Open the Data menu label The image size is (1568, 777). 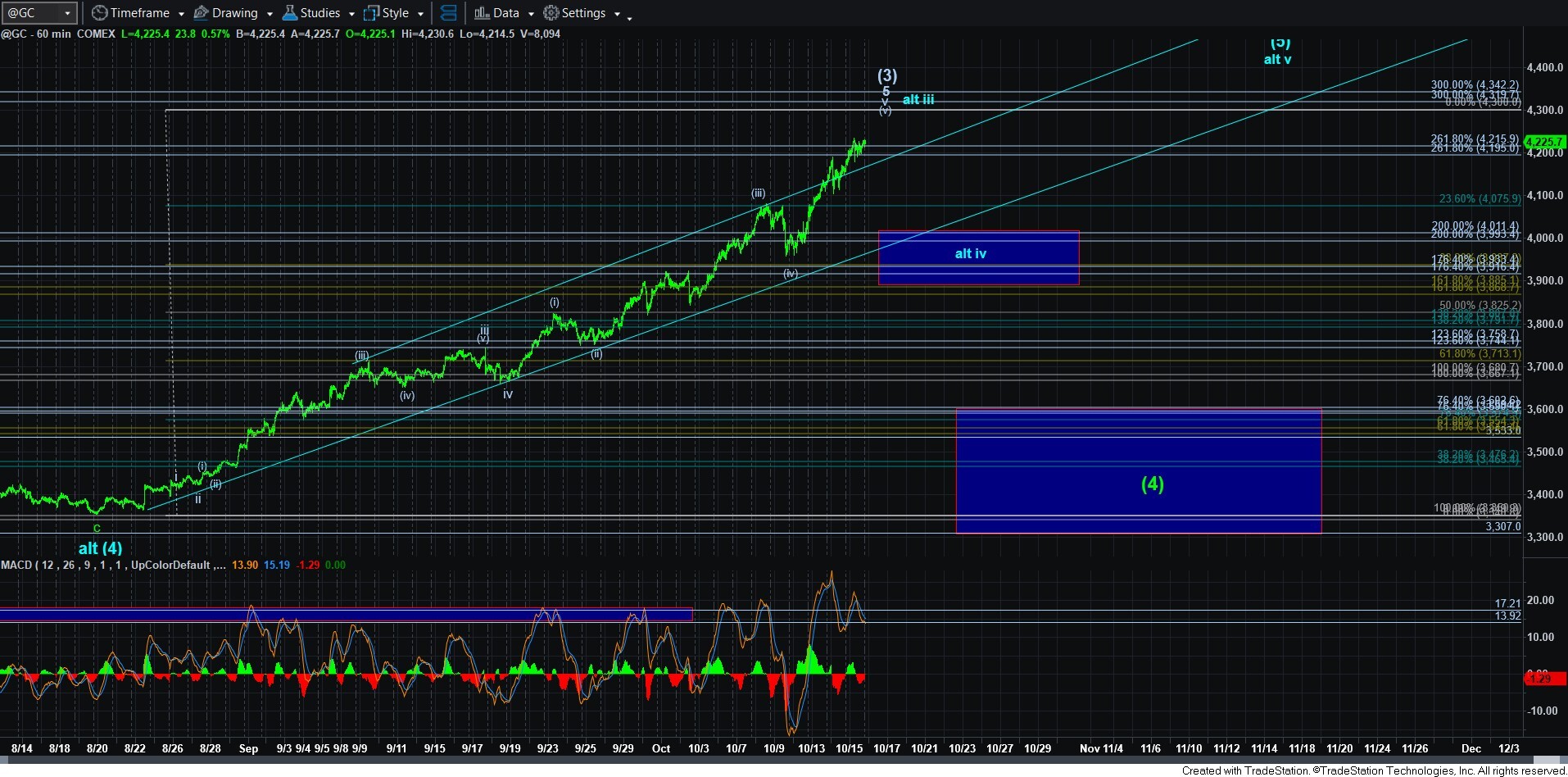coord(505,13)
